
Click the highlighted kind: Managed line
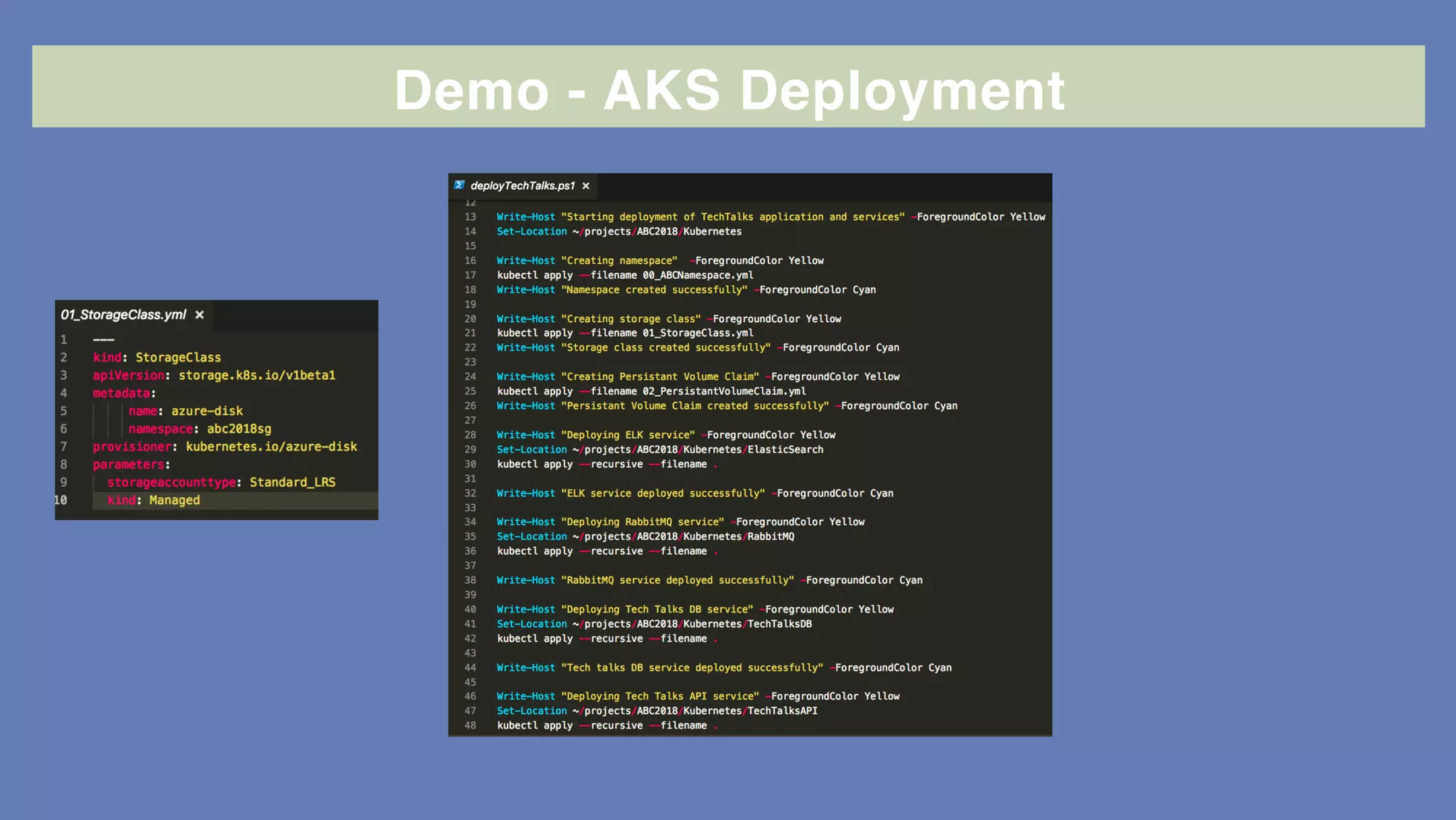[x=154, y=500]
